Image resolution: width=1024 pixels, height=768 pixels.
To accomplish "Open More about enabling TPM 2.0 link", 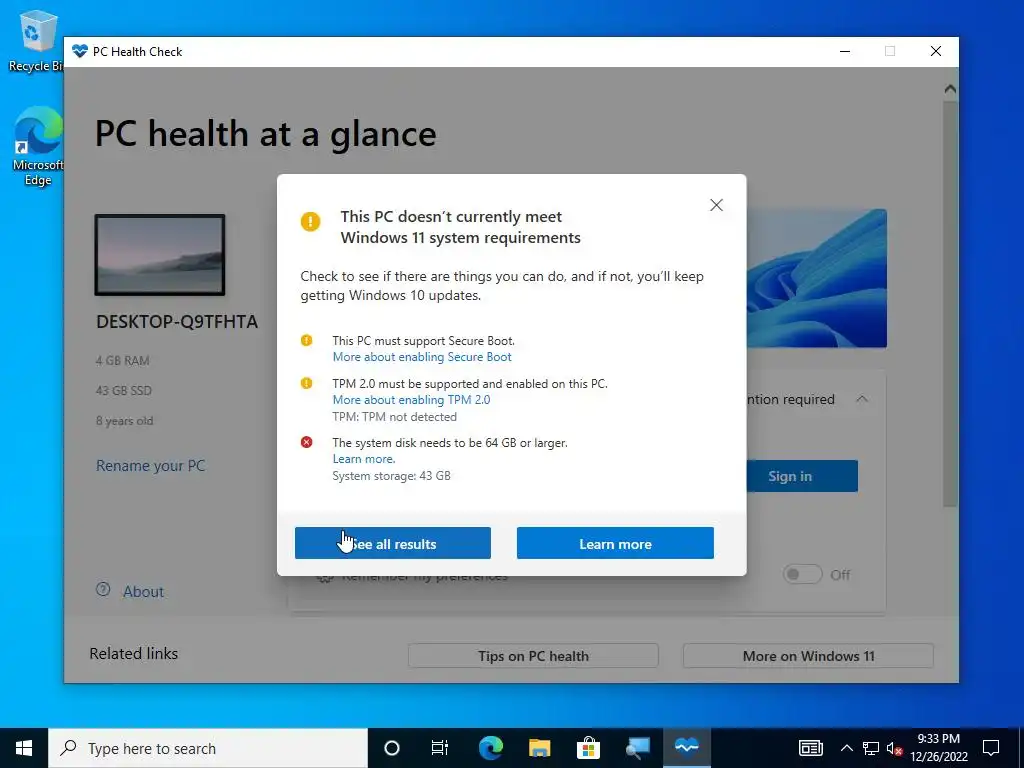I will click(x=411, y=400).
